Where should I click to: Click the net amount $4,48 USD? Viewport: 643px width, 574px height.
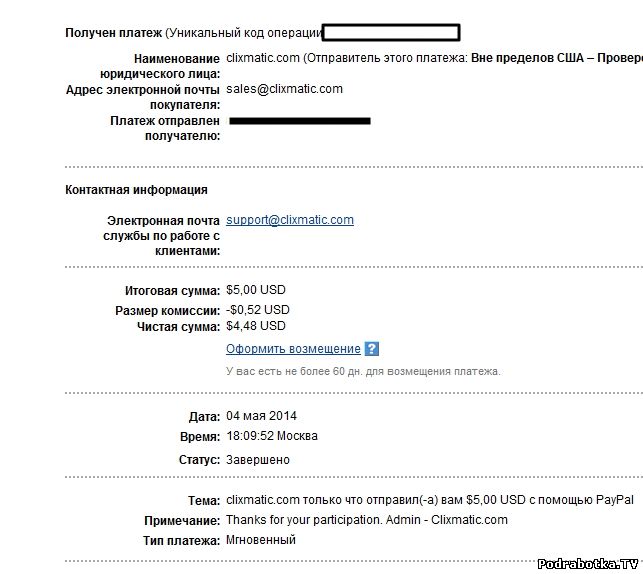coord(256,326)
